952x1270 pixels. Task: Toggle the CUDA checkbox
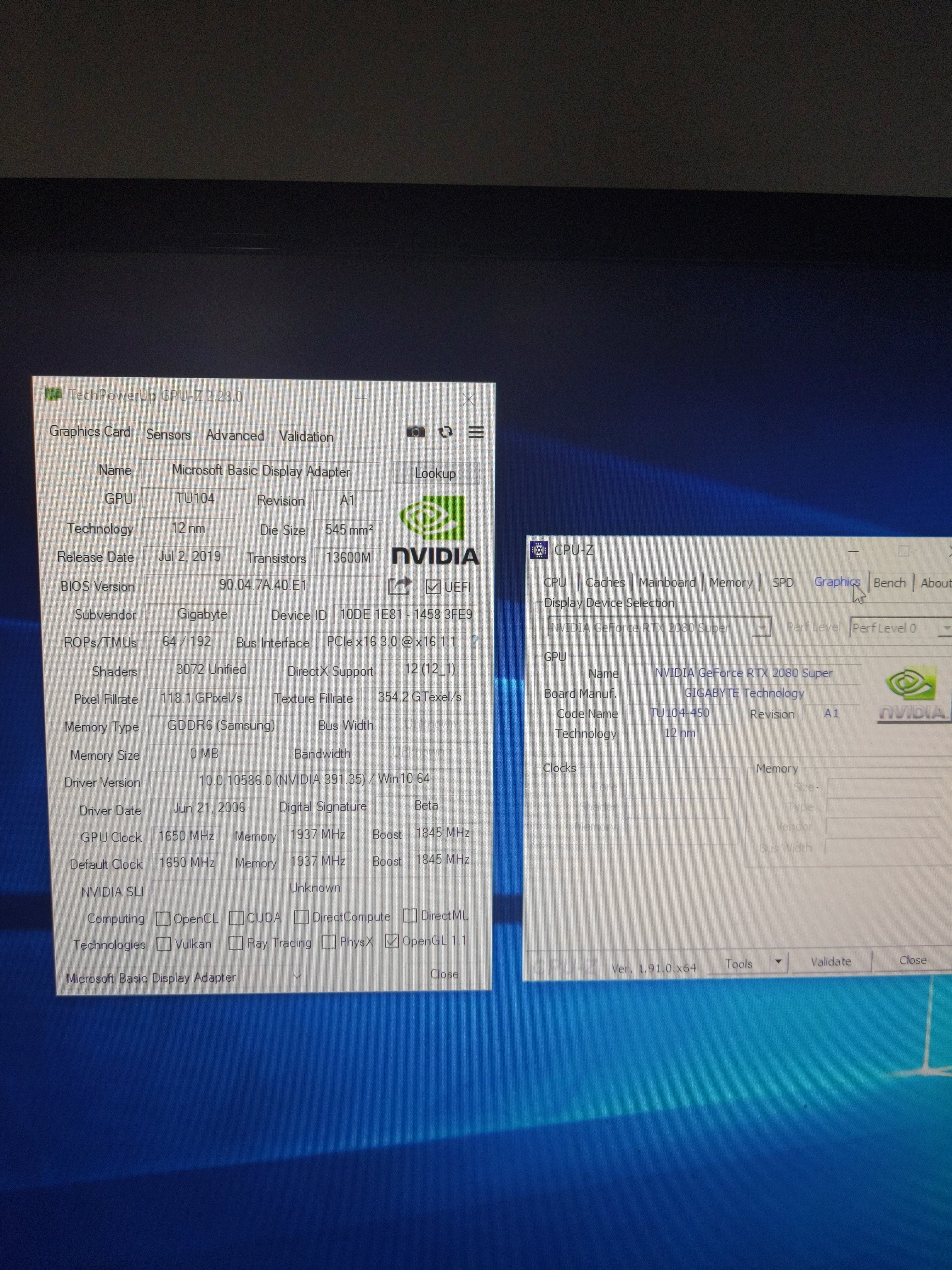236,918
